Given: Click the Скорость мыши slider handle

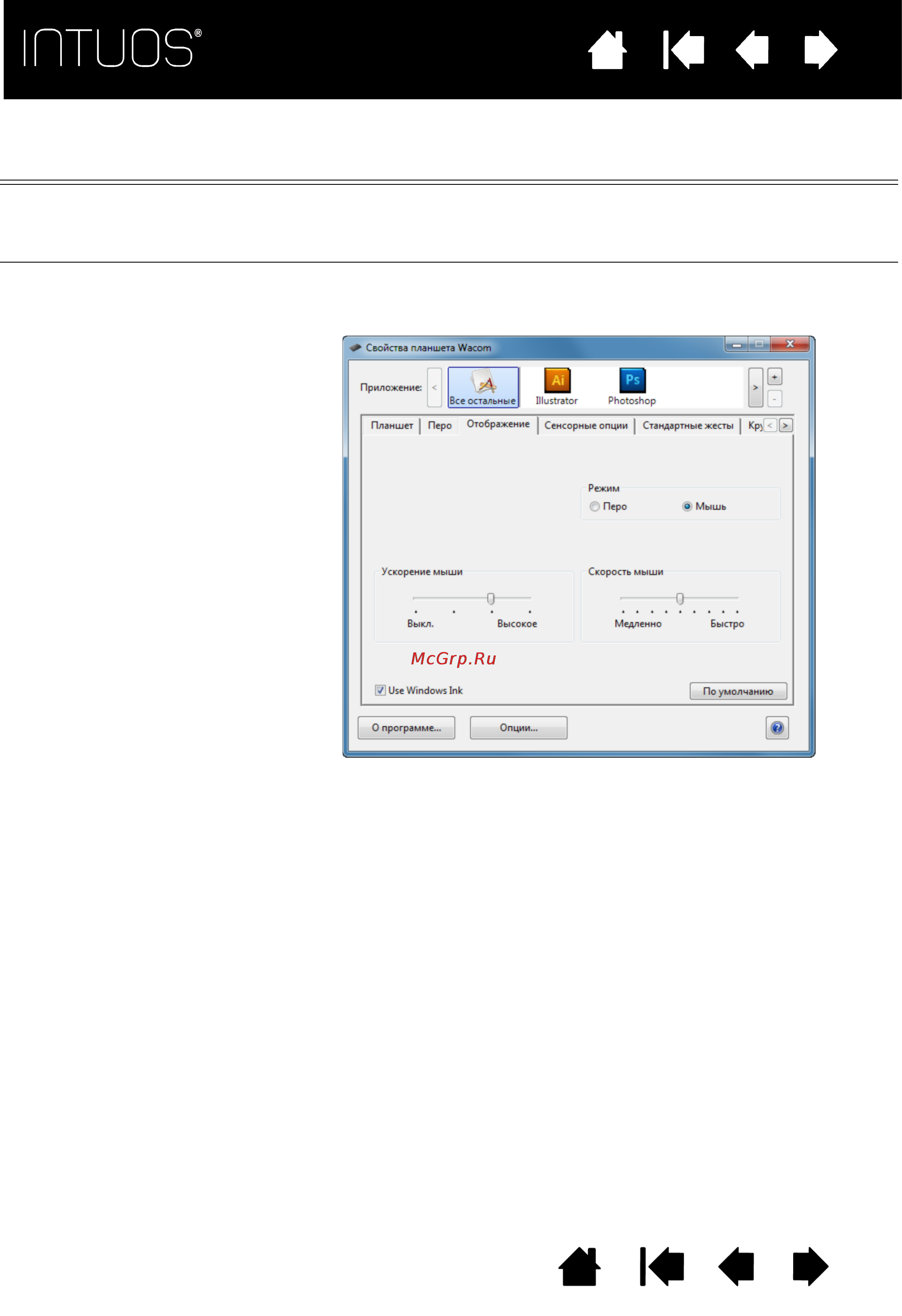Looking at the screenshot, I should (680, 599).
